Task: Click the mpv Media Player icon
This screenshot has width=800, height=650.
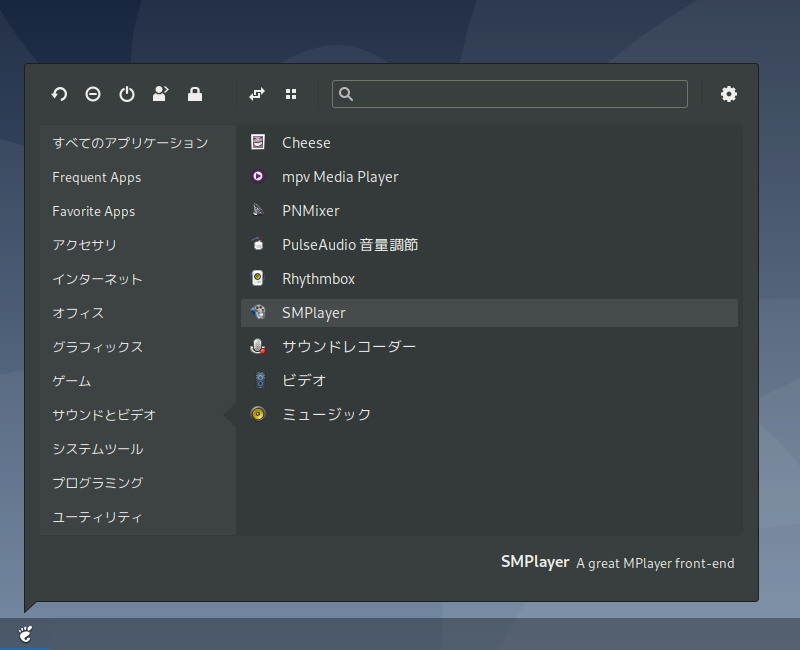Action: click(258, 176)
